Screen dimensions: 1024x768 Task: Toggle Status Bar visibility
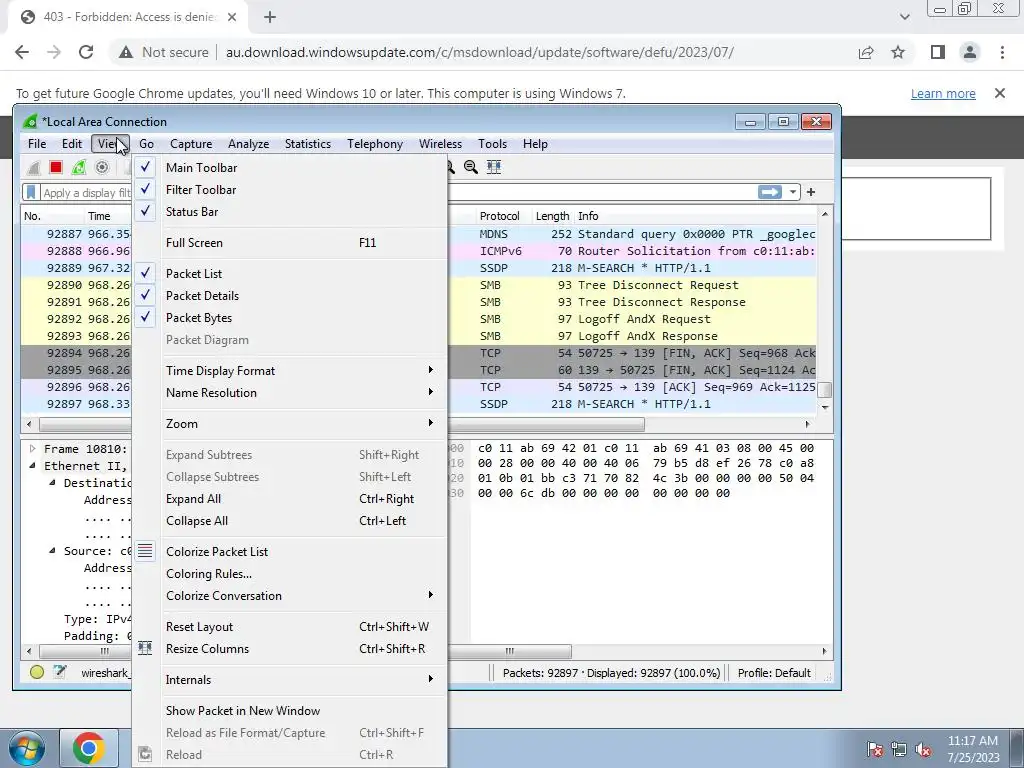click(x=290, y=212)
